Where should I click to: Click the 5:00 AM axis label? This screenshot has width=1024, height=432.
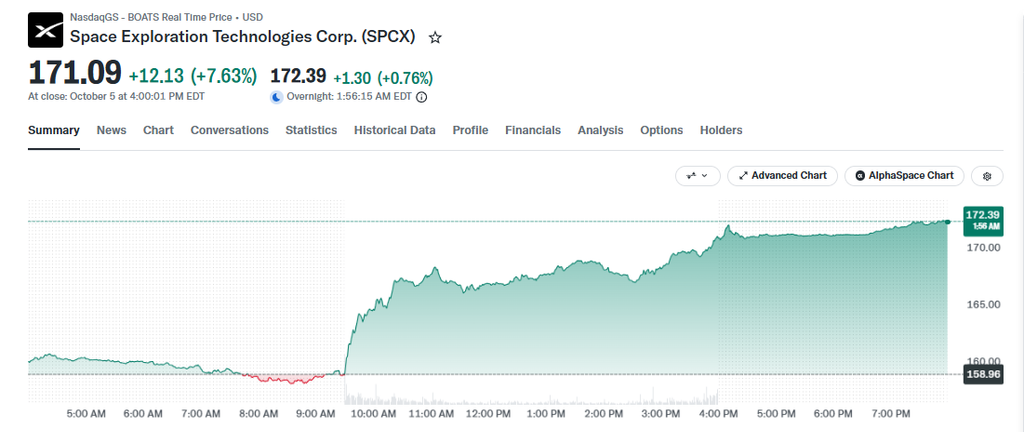pos(86,414)
